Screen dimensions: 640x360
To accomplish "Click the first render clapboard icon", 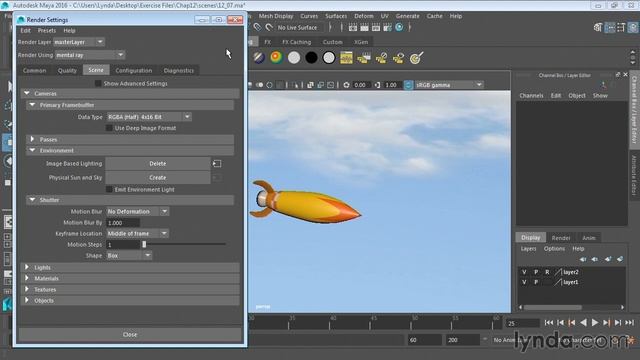I will pos(353,27).
